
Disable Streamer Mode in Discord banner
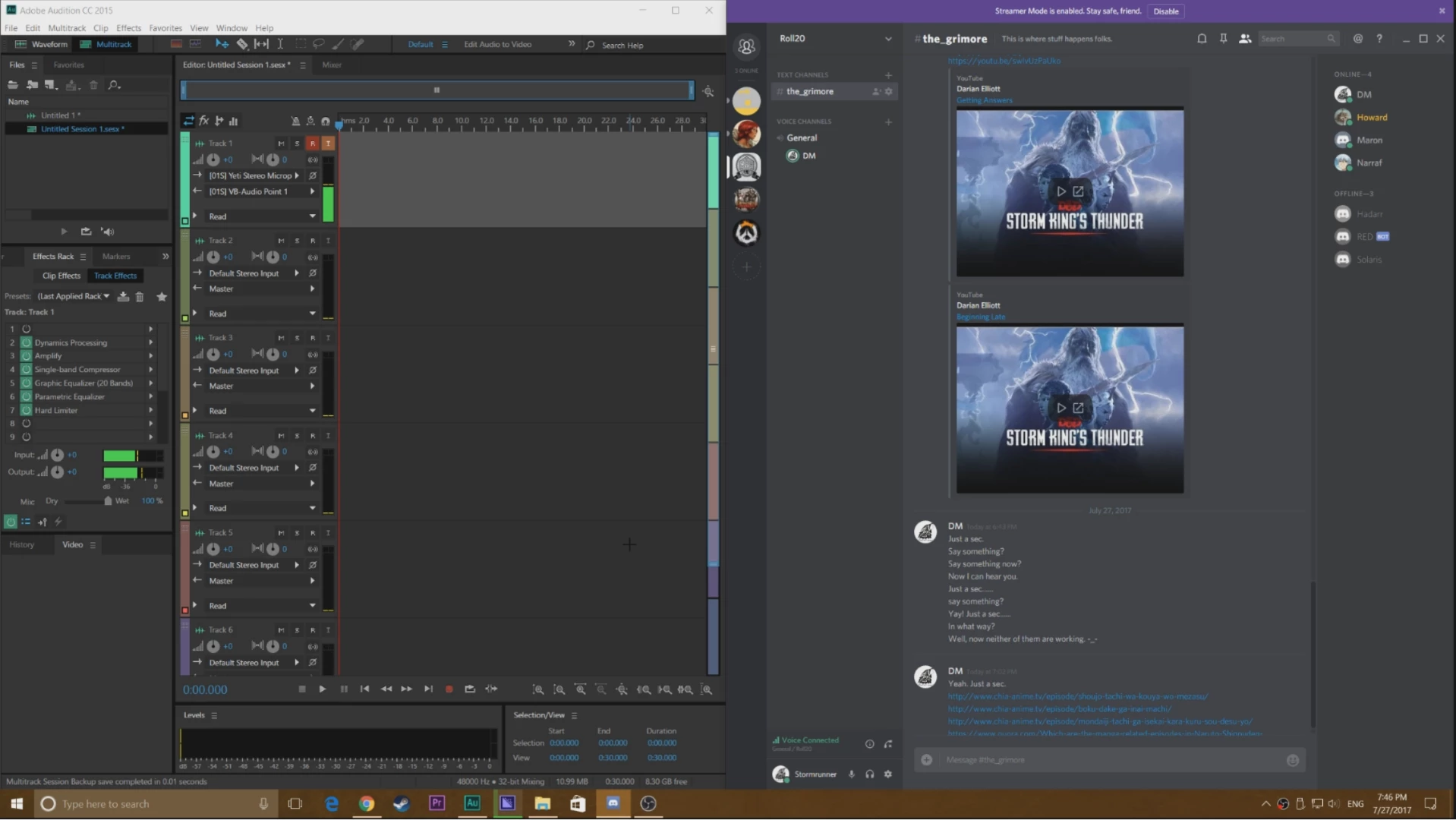pyautogui.click(x=1166, y=11)
